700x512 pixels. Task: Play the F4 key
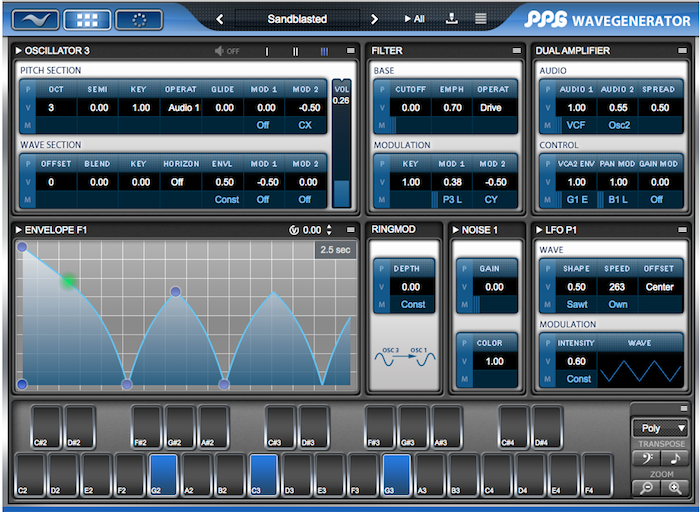[597, 475]
